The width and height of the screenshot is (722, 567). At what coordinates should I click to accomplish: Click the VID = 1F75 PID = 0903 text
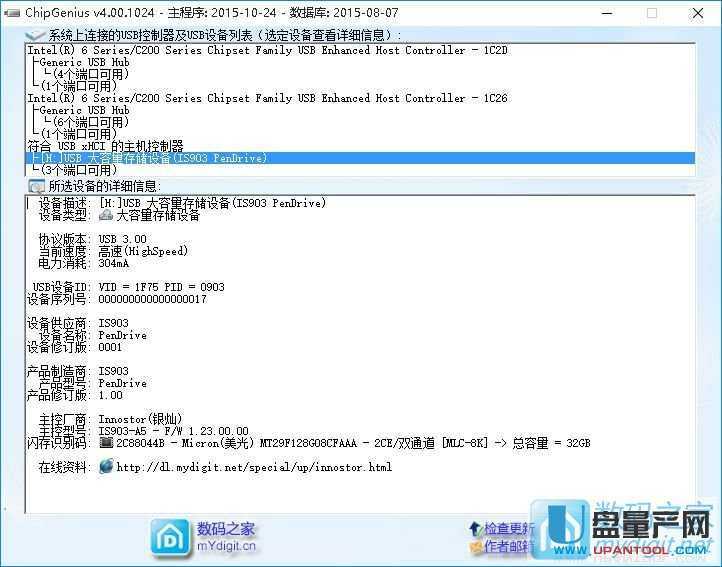(162, 287)
